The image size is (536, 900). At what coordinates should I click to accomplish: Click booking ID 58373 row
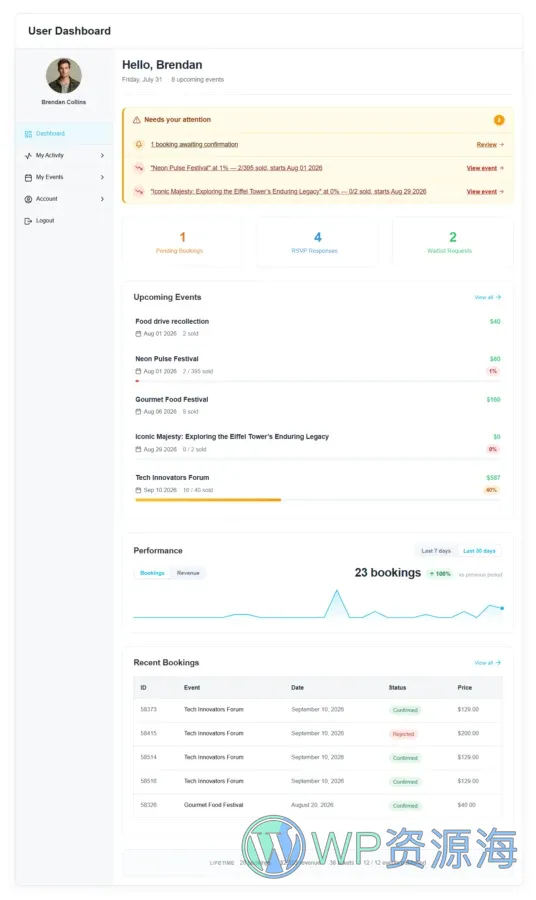pyautogui.click(x=317, y=710)
